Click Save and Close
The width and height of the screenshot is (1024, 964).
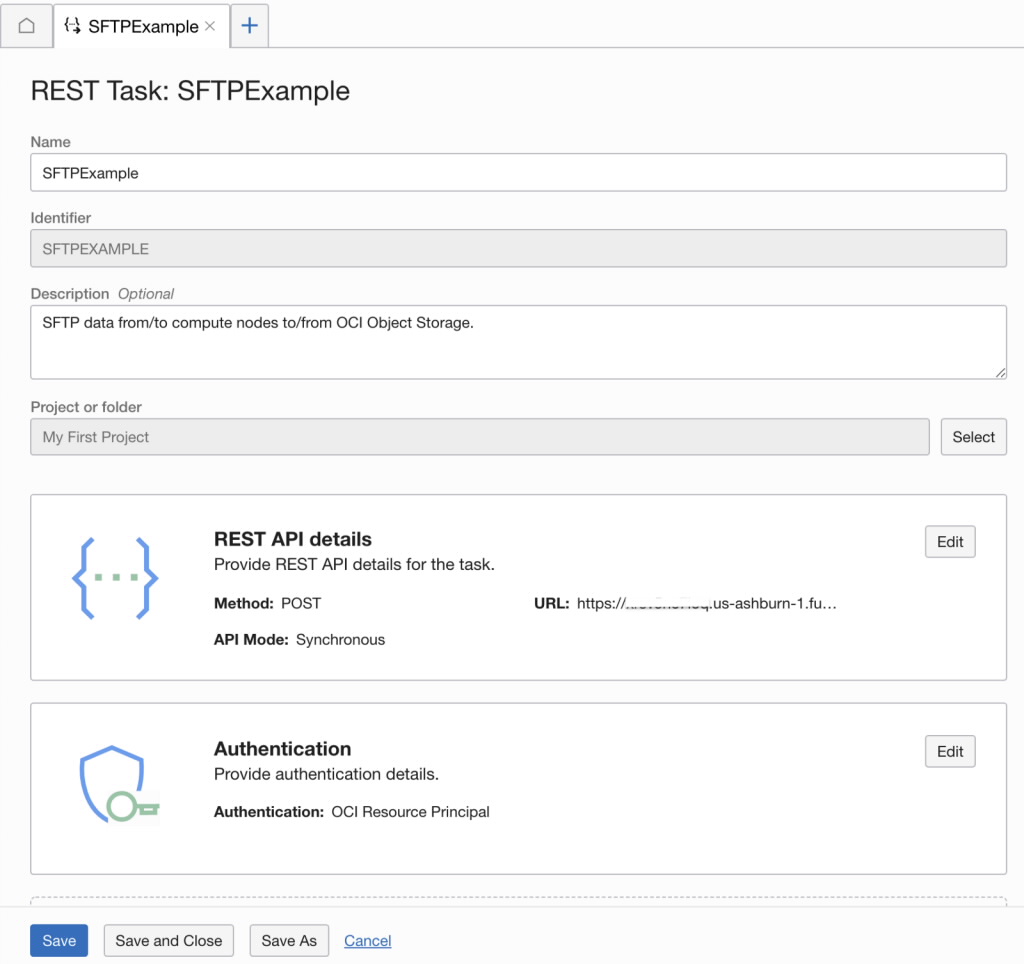(168, 940)
